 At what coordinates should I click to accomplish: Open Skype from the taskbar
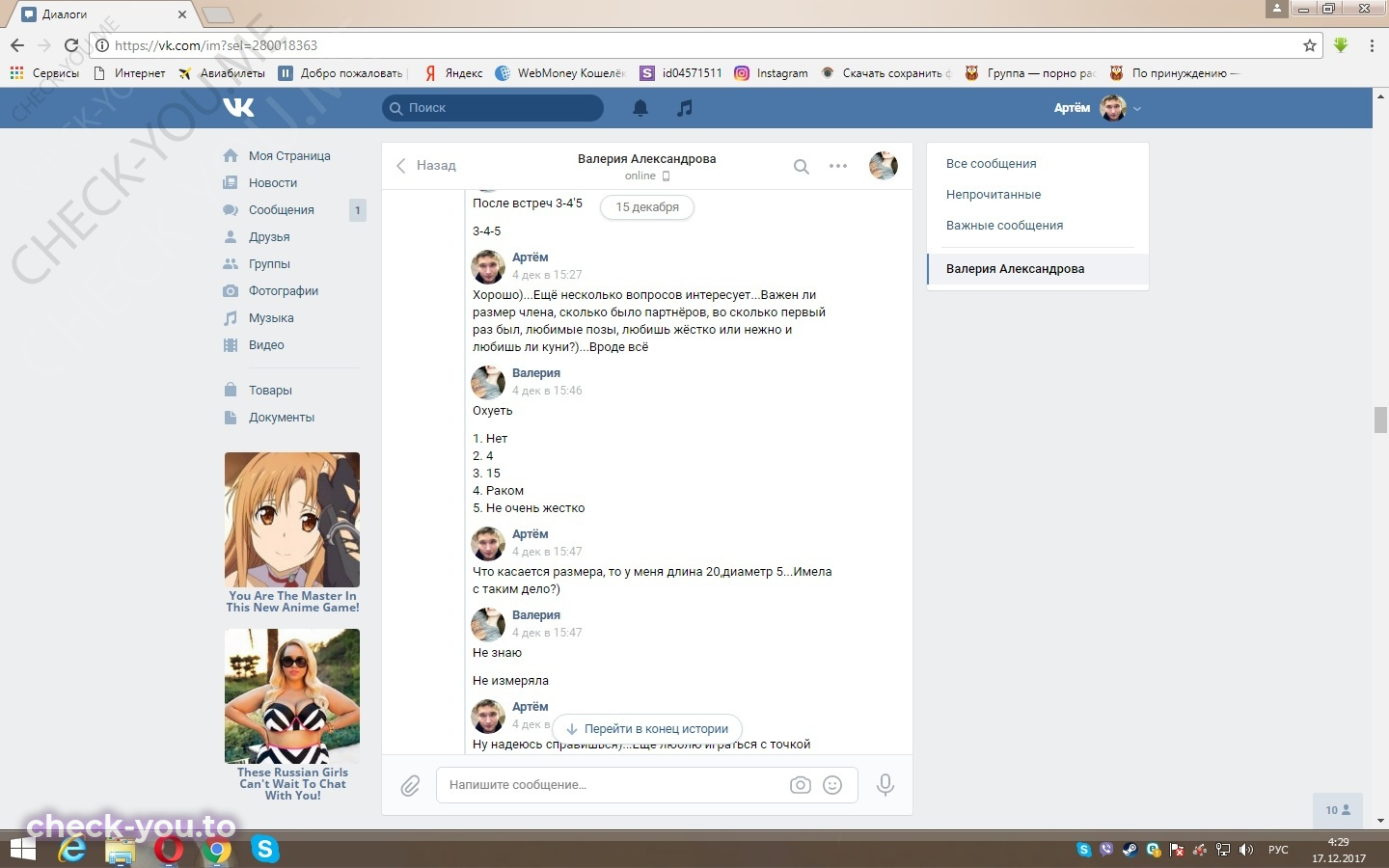pos(264,850)
